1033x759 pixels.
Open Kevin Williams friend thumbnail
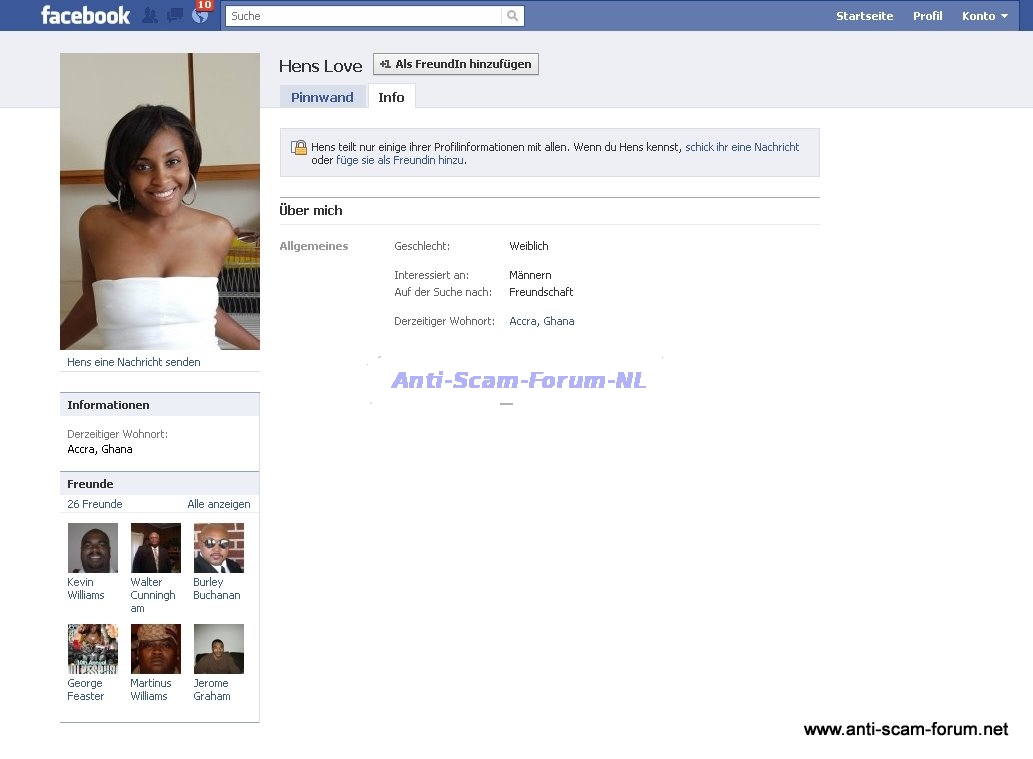click(92, 548)
